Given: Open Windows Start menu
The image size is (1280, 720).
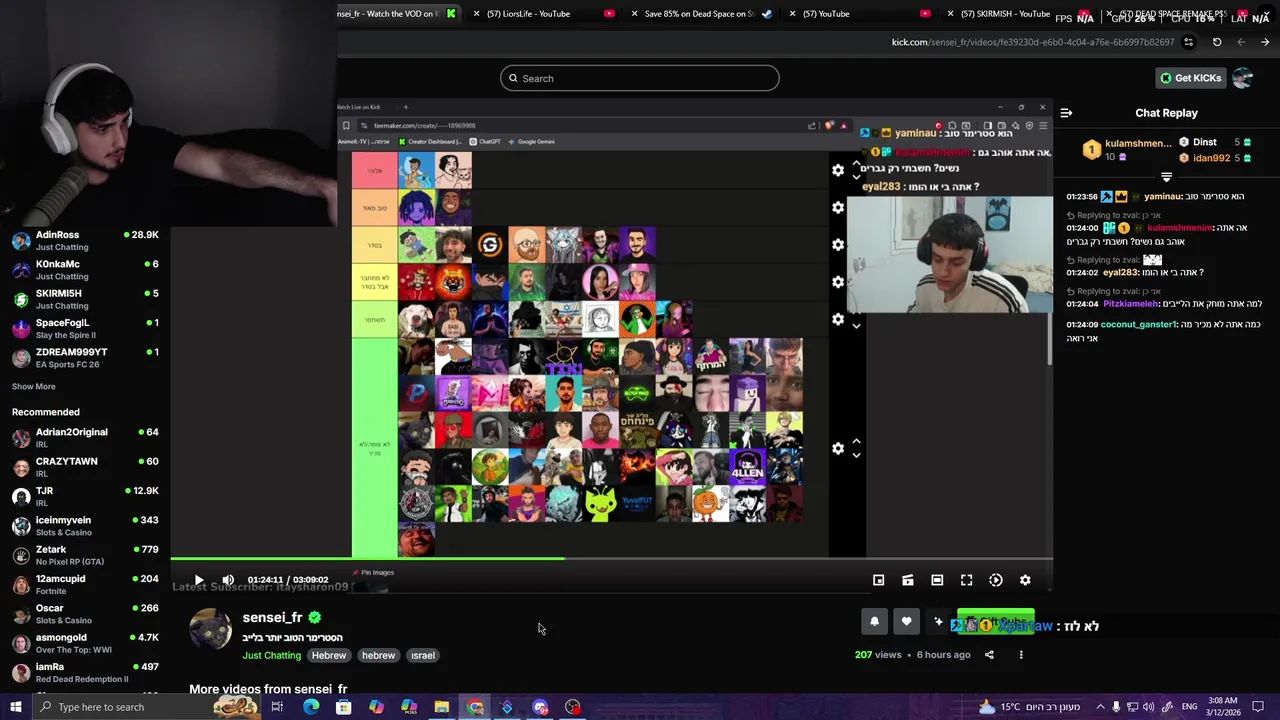Looking at the screenshot, I should pos(16,707).
